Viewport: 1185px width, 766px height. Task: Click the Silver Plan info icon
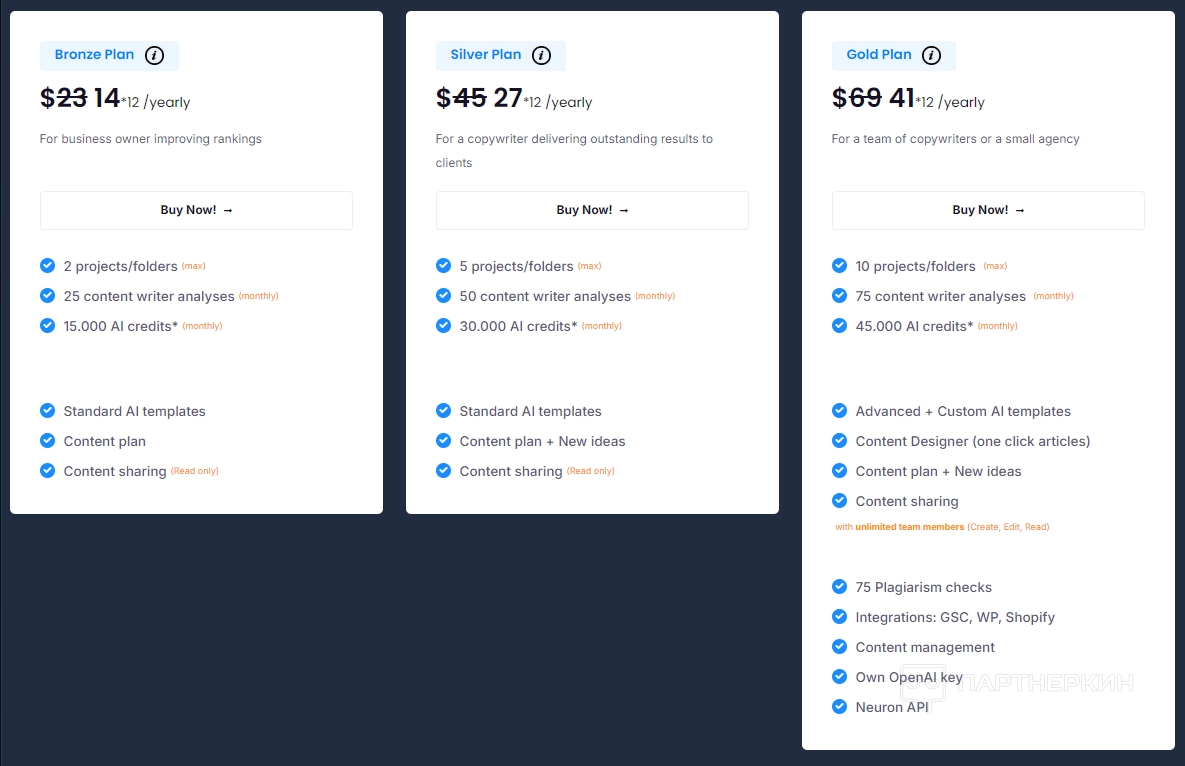[x=541, y=55]
